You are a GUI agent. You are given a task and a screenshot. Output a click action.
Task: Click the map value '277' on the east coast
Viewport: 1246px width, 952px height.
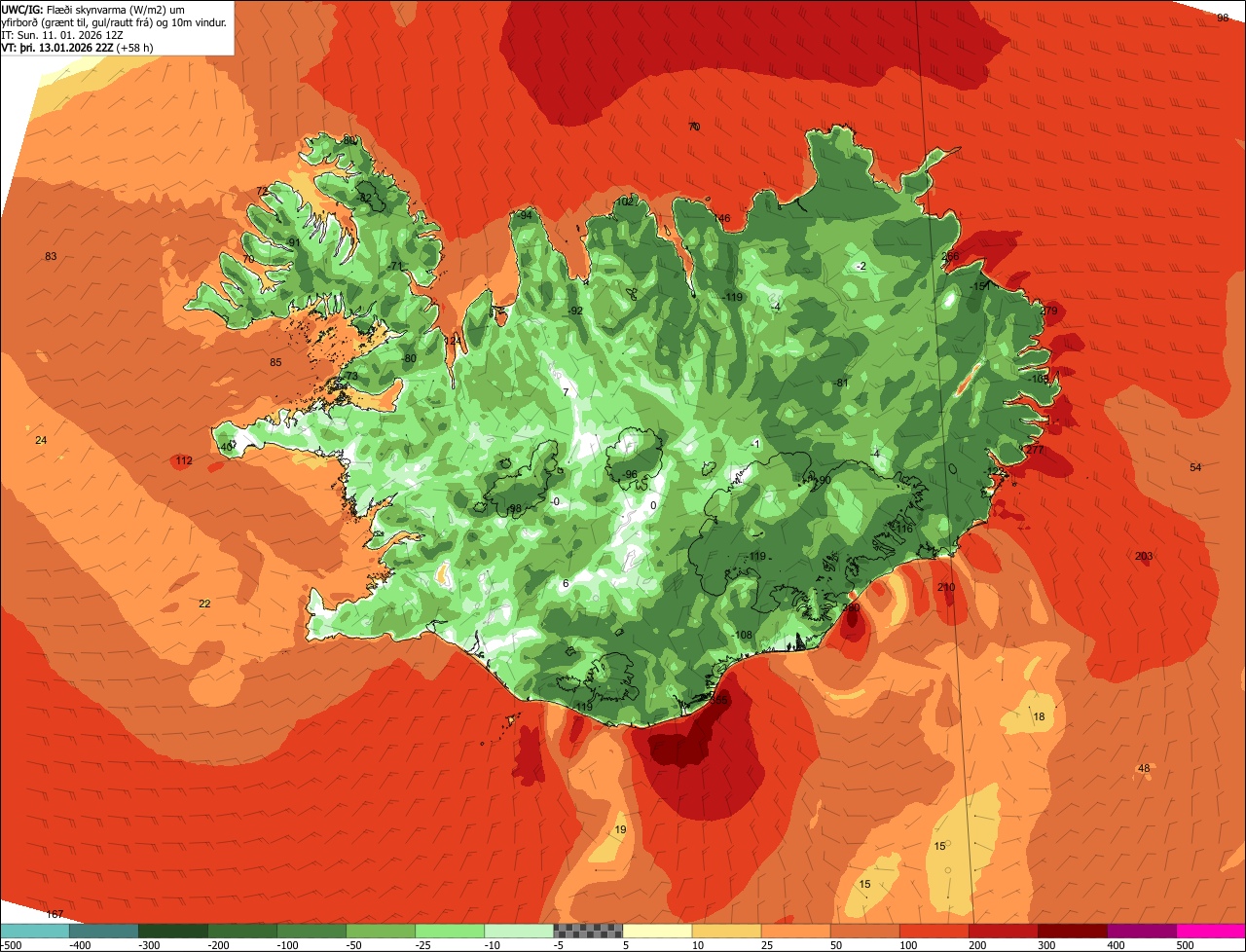point(1034,450)
